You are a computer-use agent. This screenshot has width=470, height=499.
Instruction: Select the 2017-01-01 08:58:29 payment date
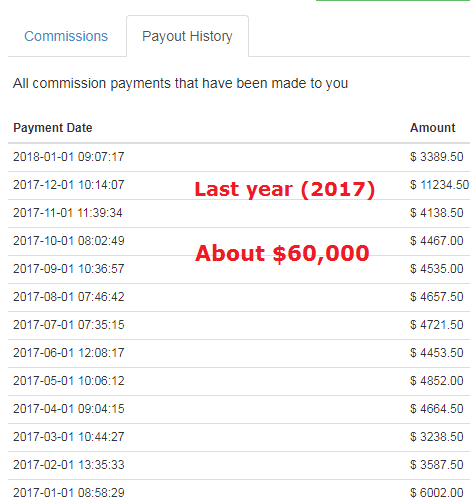click(x=69, y=492)
